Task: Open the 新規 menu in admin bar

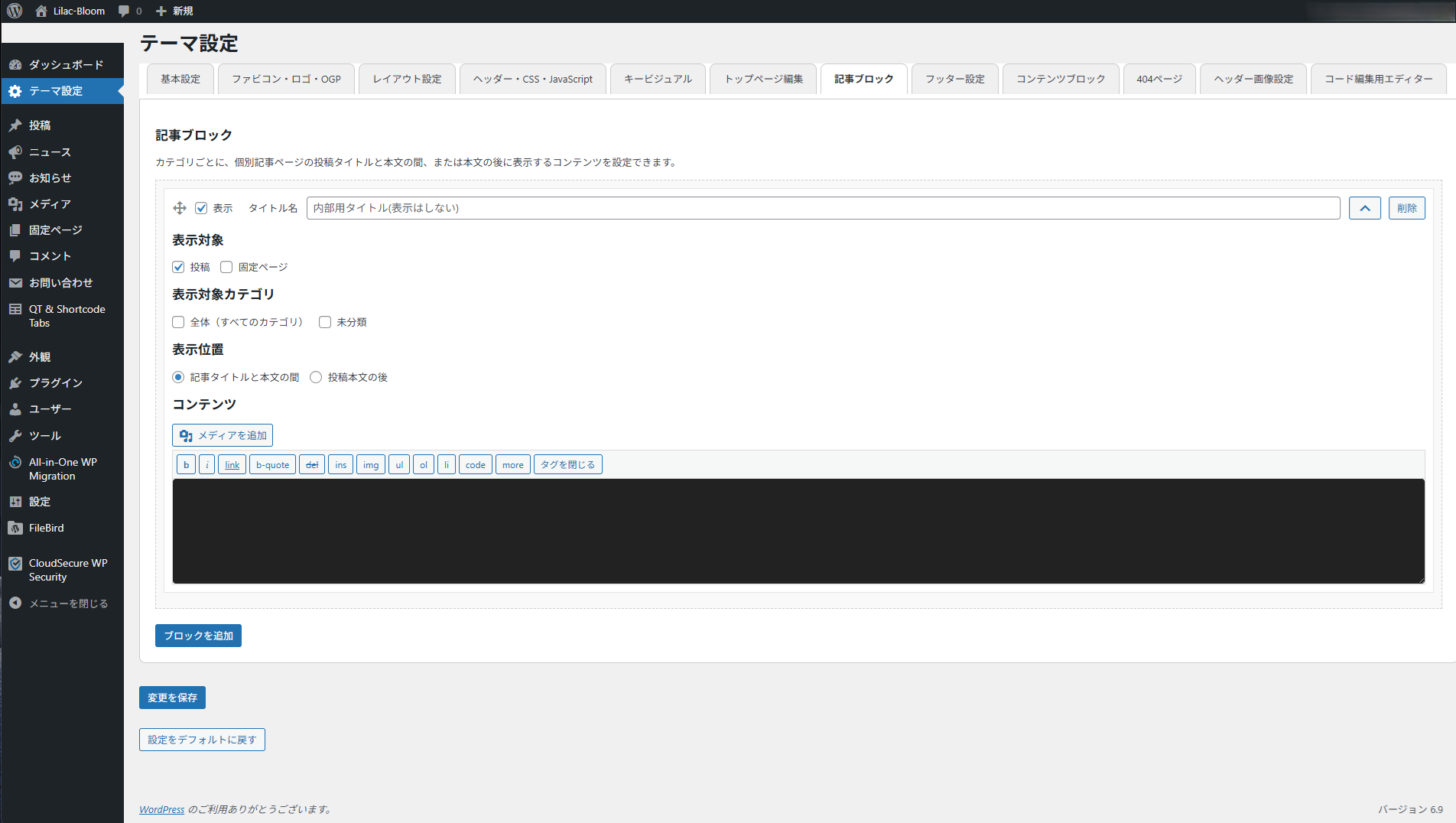Action: click(x=174, y=11)
